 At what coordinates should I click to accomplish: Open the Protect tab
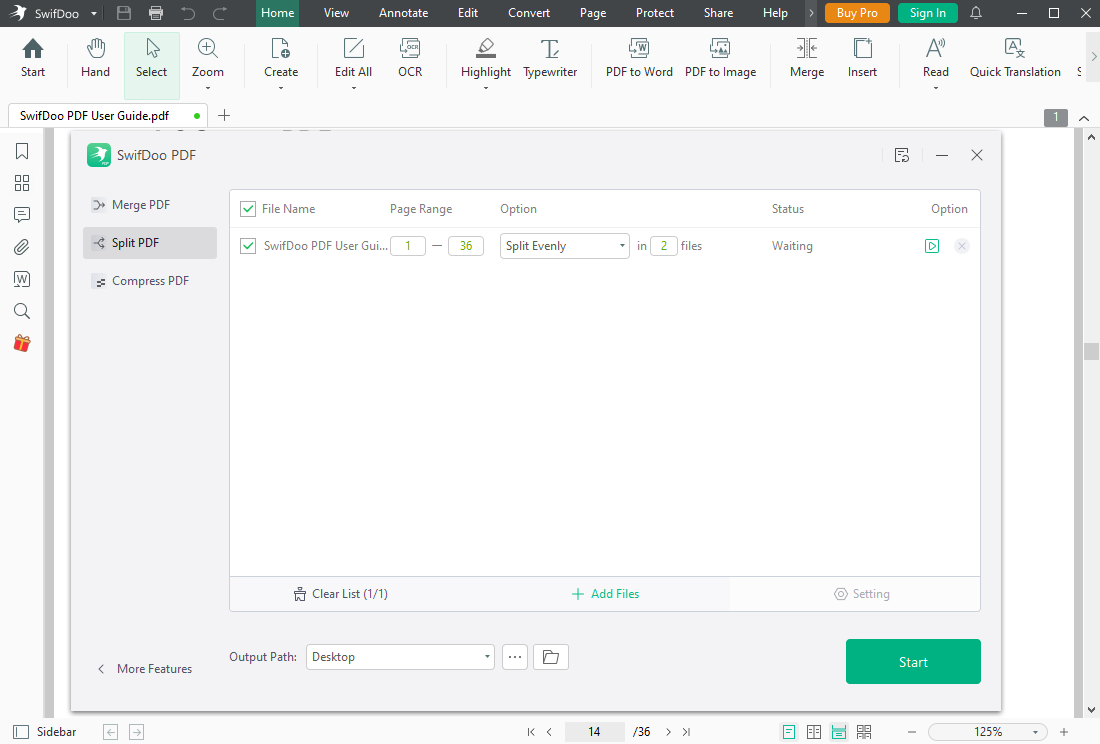coord(655,13)
